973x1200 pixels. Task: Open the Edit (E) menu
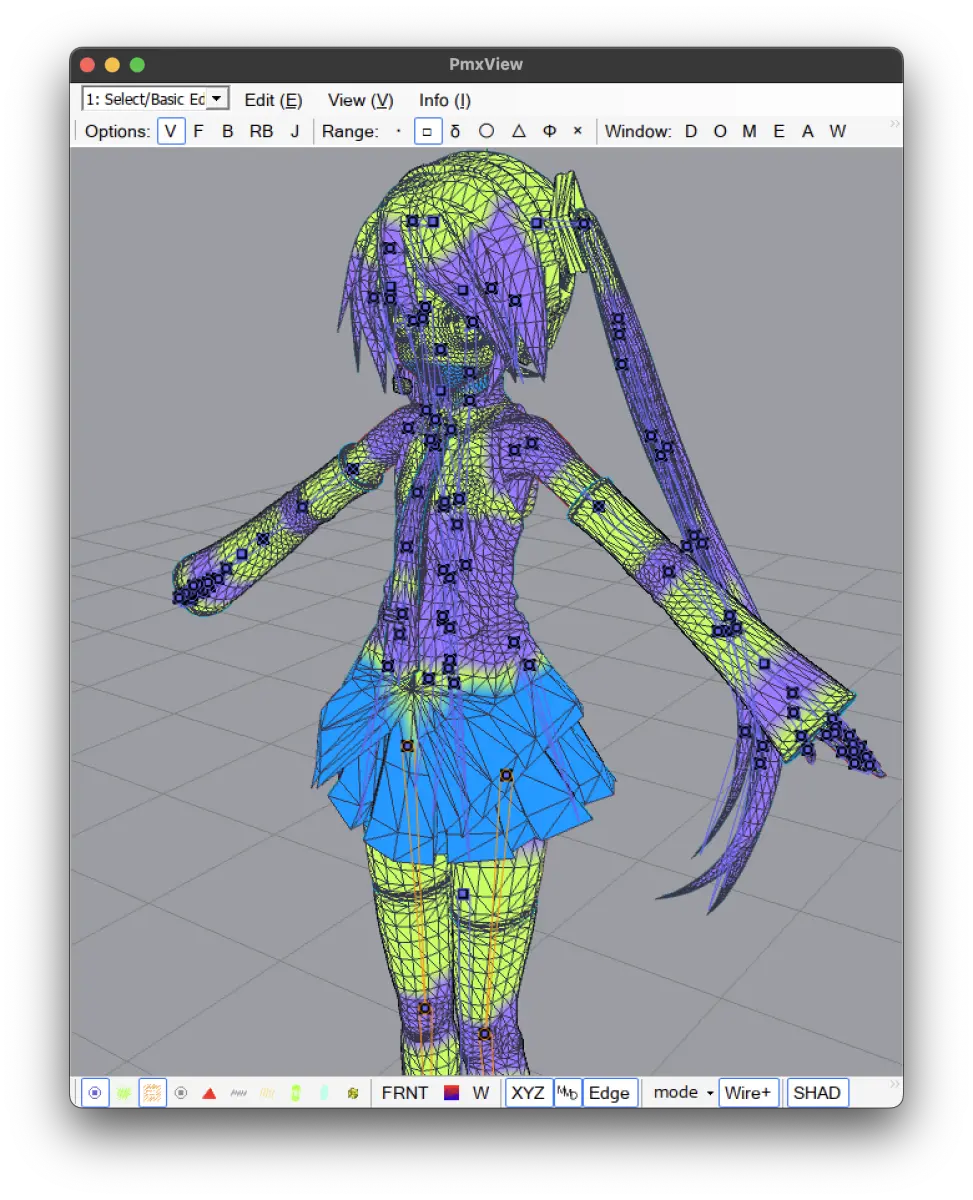pos(273,100)
